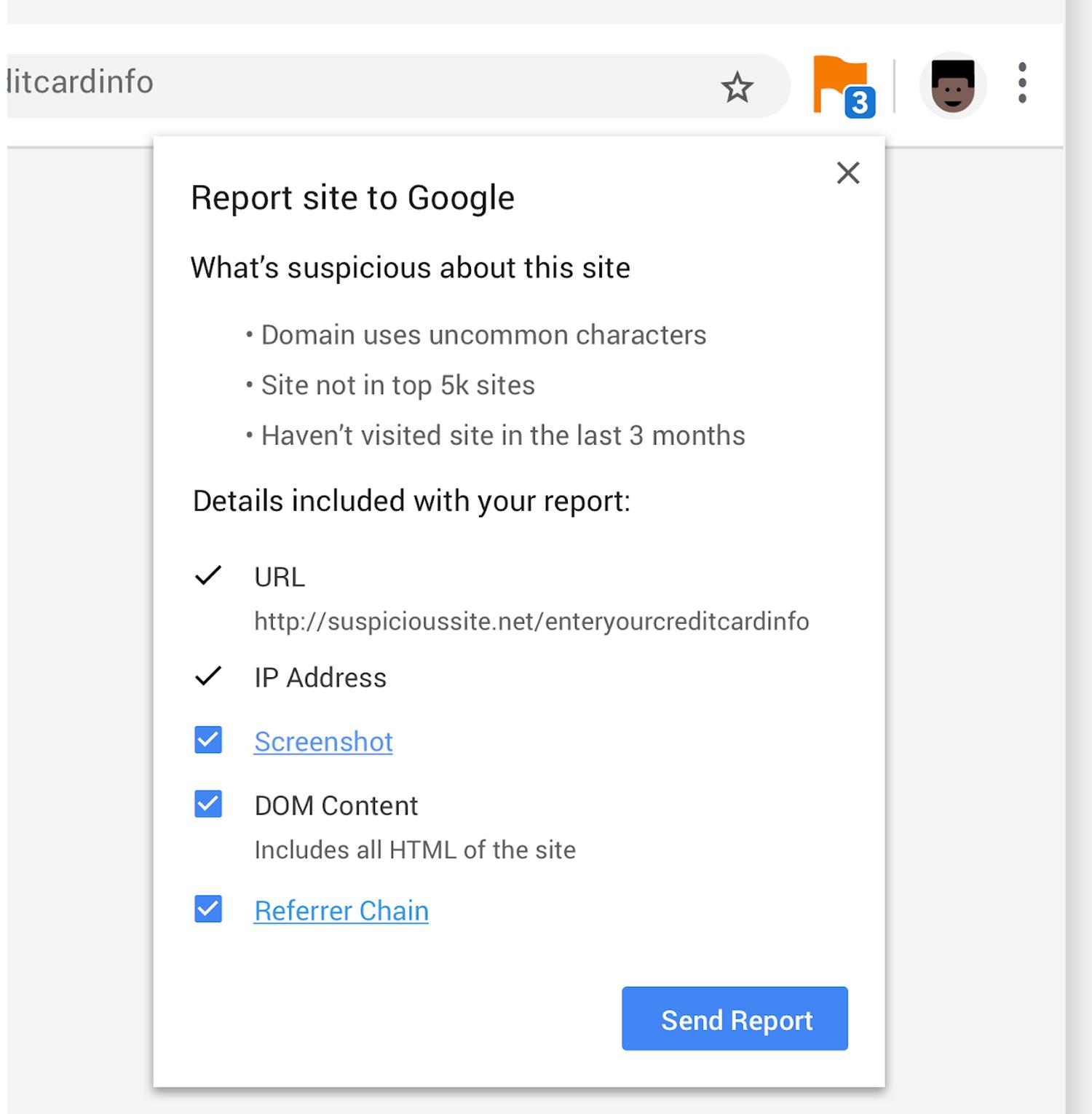The width and height of the screenshot is (1092, 1114).
Task: Click the bookmark star icon
Action: (x=737, y=87)
